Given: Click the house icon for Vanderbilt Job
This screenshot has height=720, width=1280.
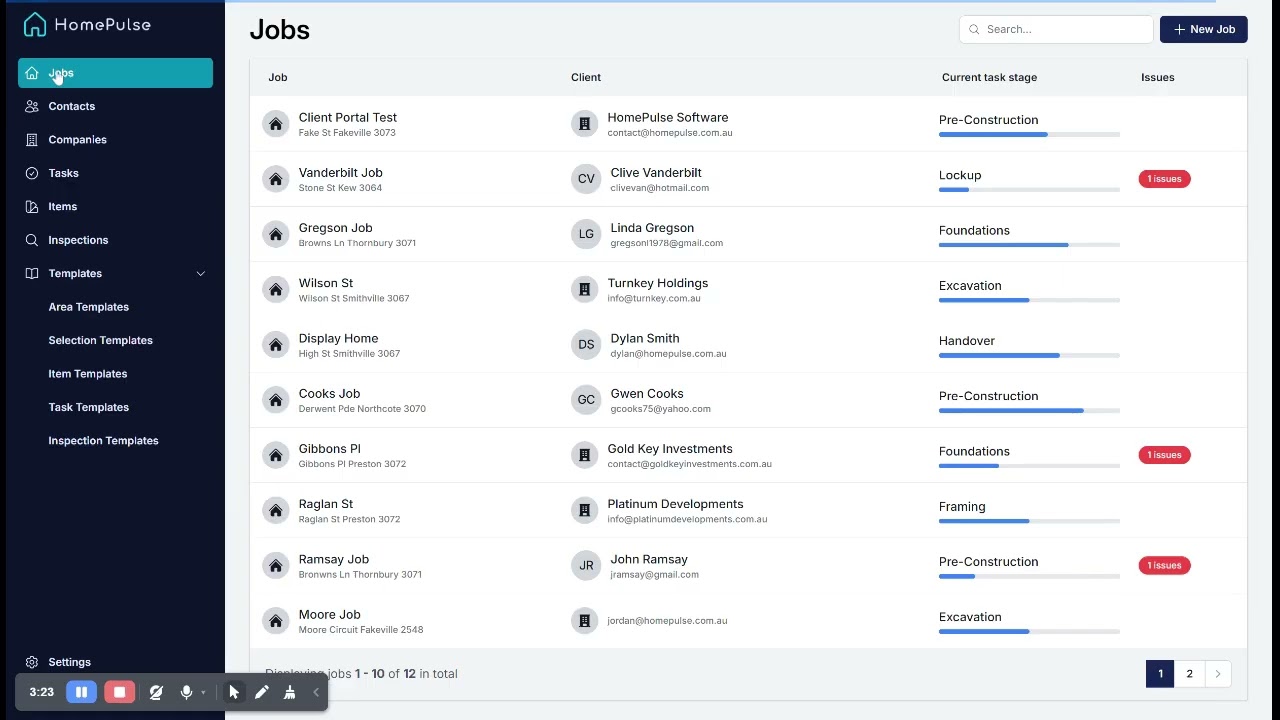Looking at the screenshot, I should [275, 179].
